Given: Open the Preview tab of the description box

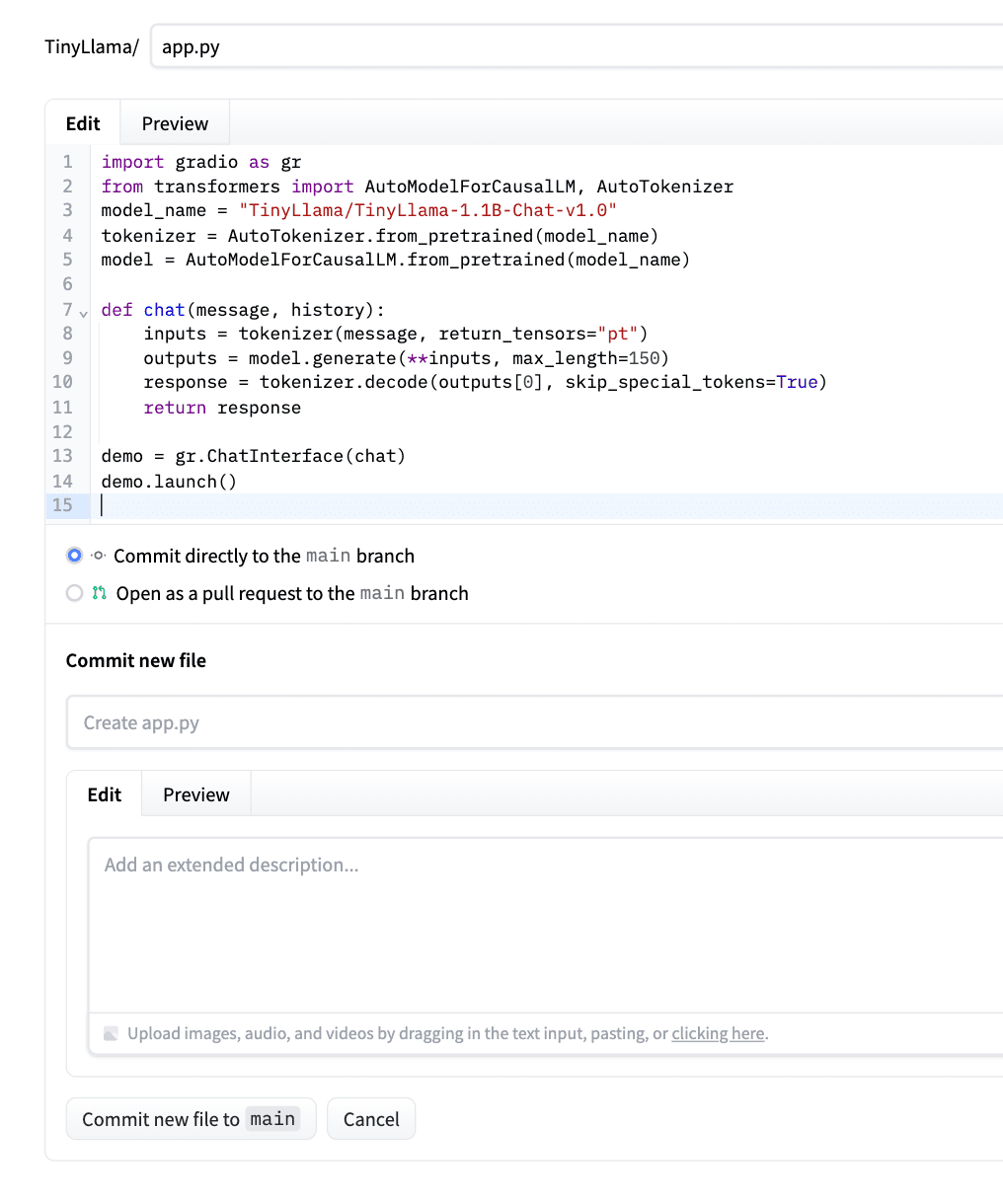Looking at the screenshot, I should point(195,793).
